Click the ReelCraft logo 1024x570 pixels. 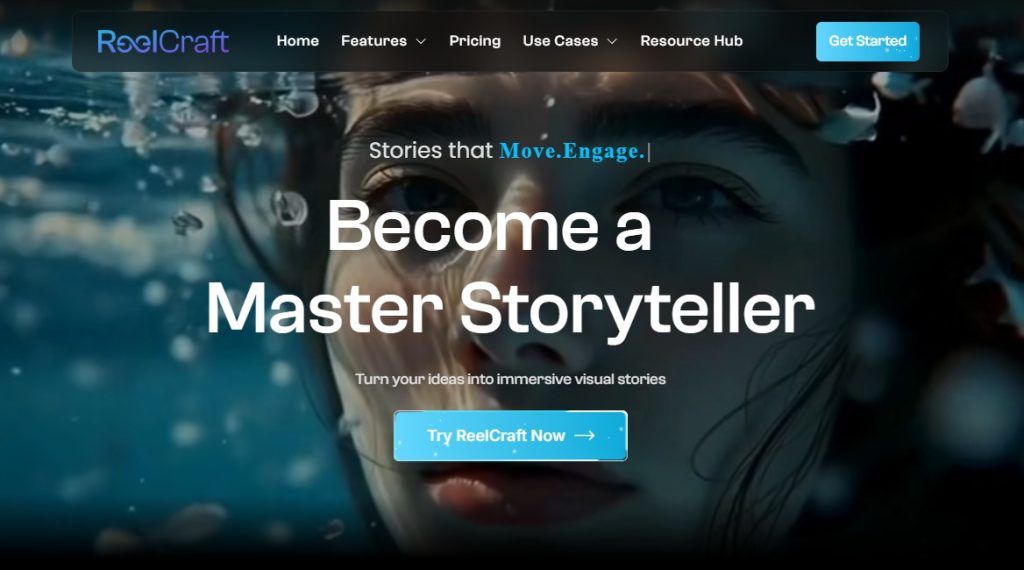click(x=163, y=42)
